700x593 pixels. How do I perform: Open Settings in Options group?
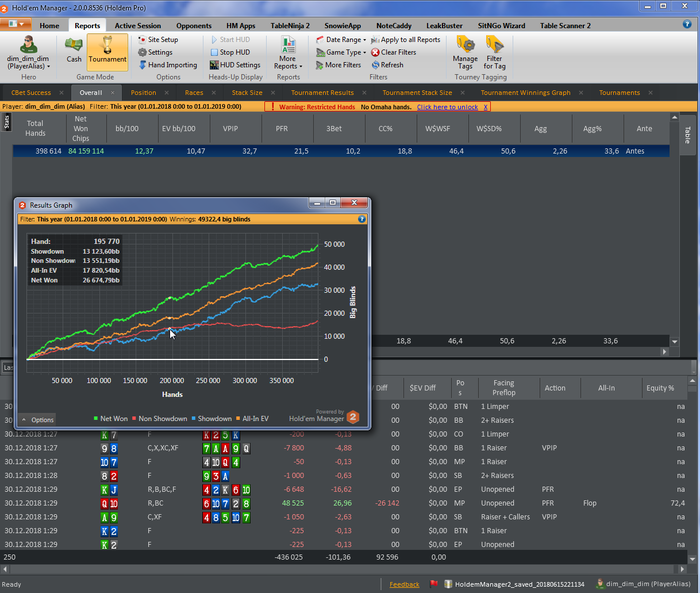155,52
